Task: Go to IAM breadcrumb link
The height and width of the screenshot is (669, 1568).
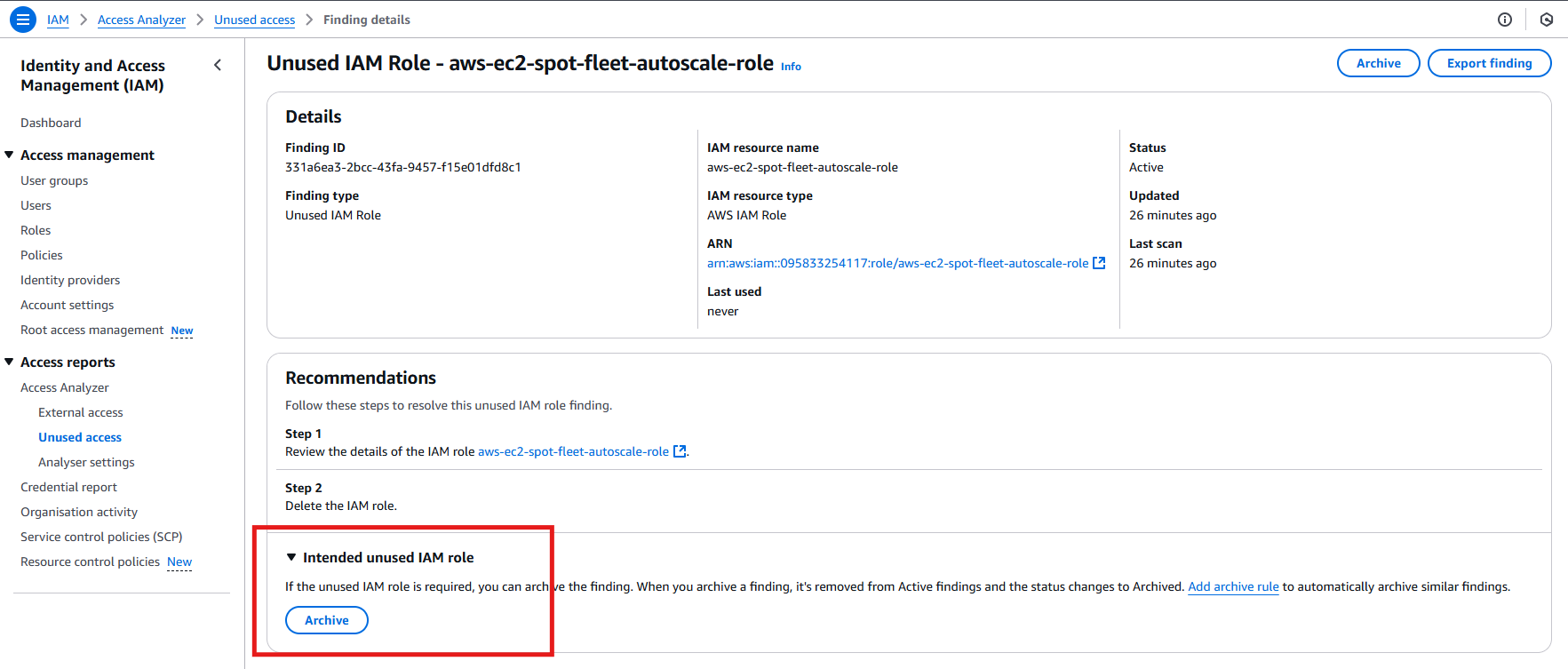Action: pyautogui.click(x=58, y=20)
